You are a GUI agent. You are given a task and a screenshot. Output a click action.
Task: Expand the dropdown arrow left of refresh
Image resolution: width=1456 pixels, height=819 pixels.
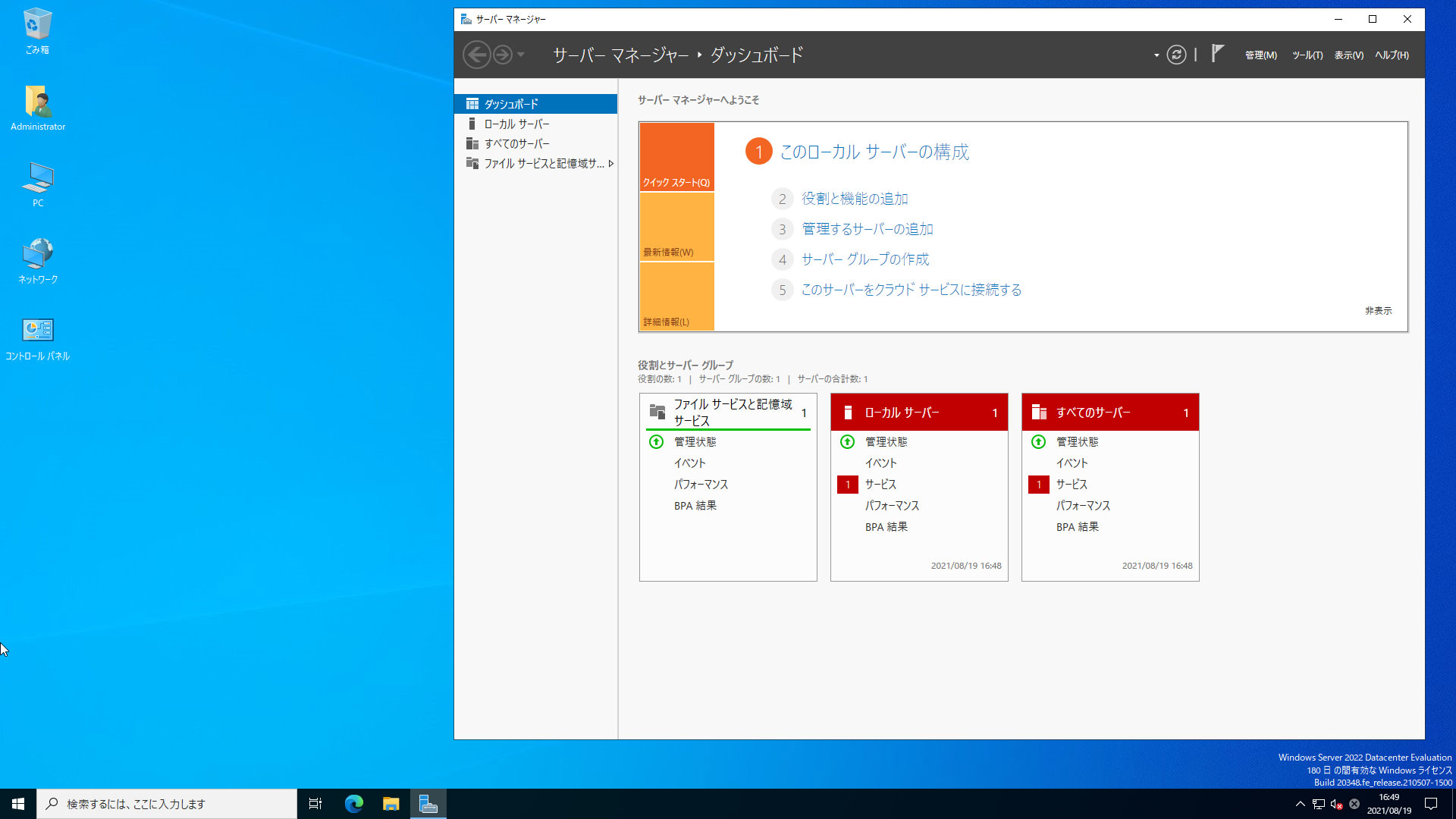tap(1156, 55)
